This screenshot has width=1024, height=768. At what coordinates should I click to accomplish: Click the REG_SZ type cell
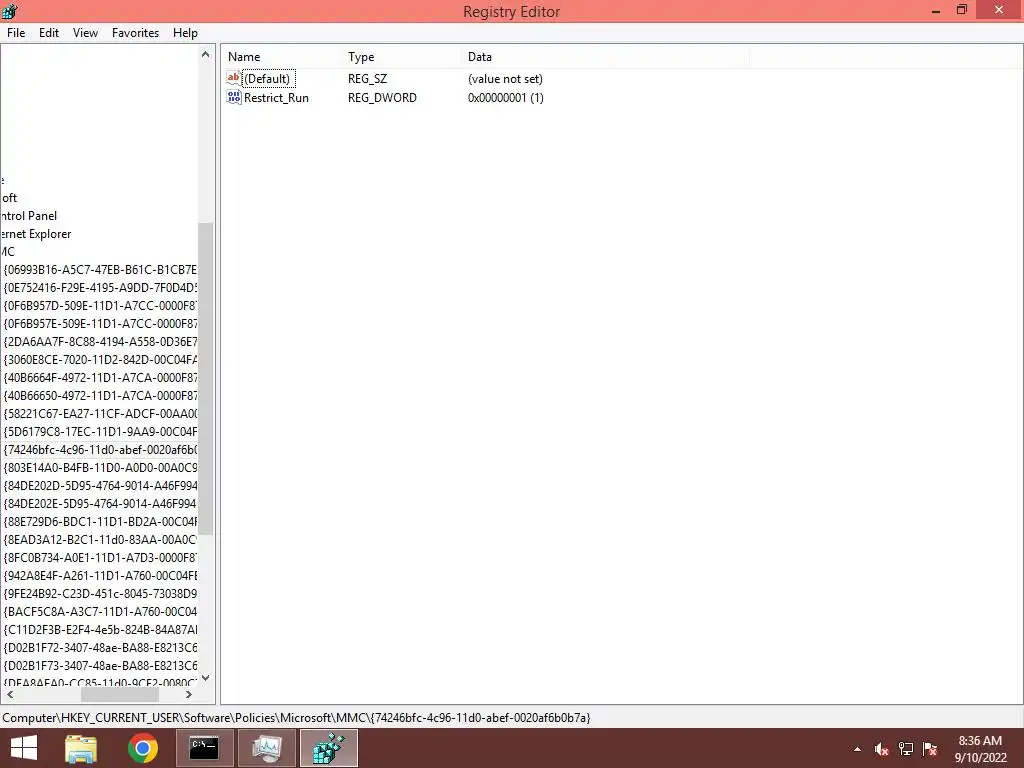(x=367, y=79)
